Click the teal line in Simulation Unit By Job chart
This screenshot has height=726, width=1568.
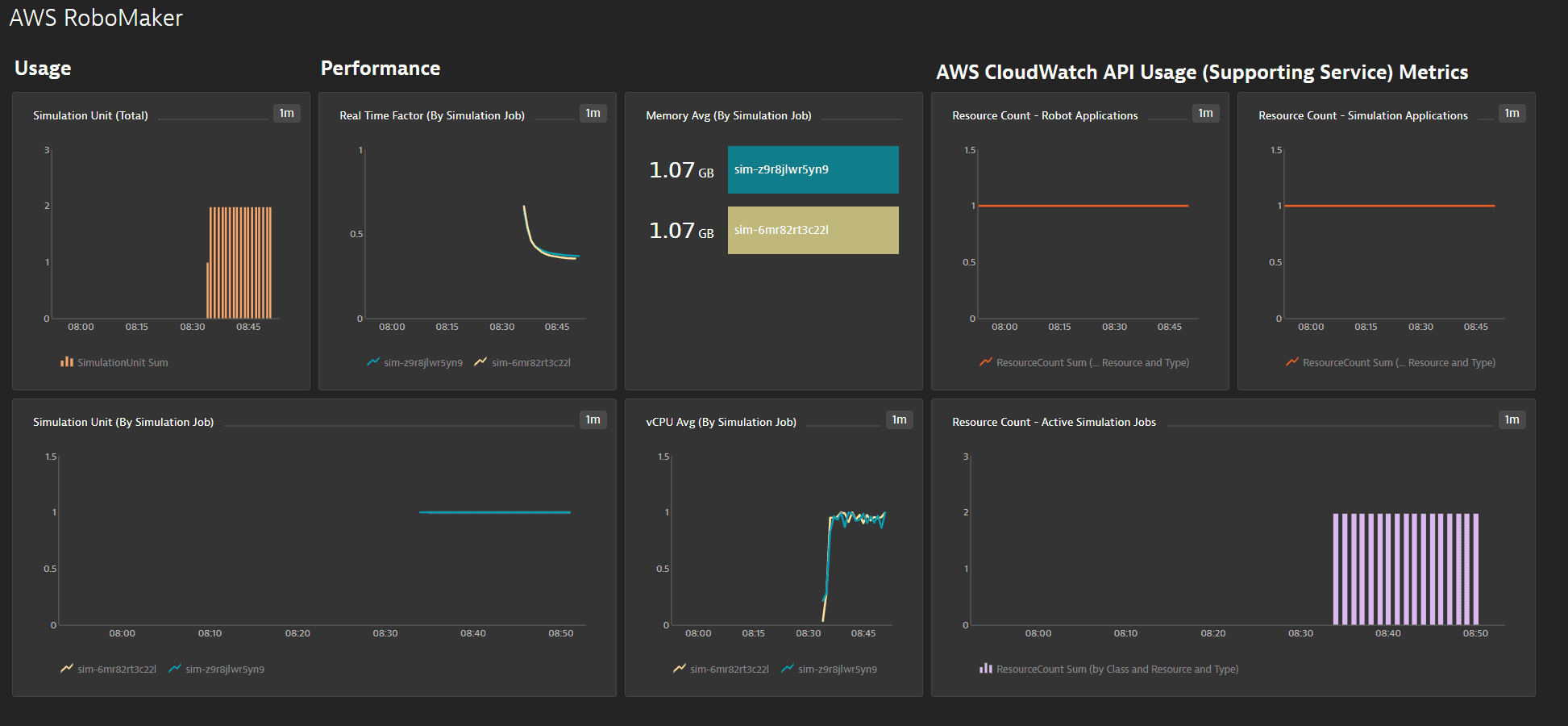(x=495, y=512)
